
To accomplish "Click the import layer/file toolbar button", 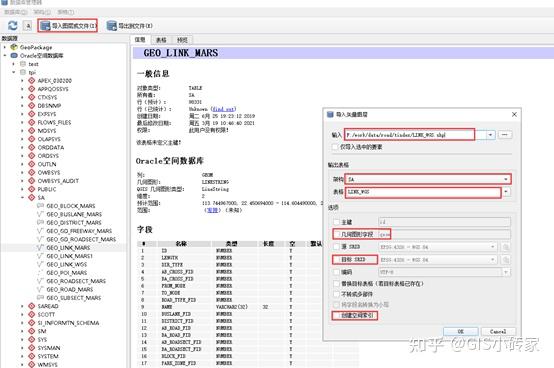I will pos(68,26).
